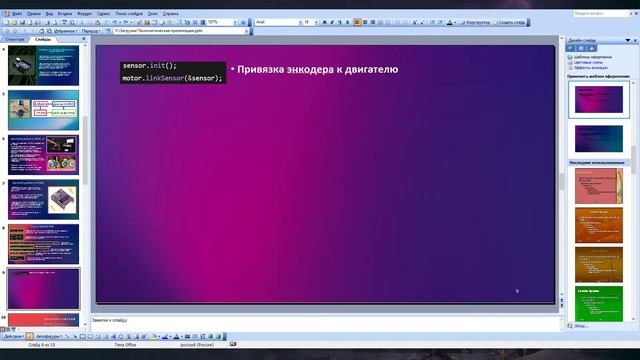640x360 pixels.
Task: Open the Правка menu
Action: click(34, 14)
